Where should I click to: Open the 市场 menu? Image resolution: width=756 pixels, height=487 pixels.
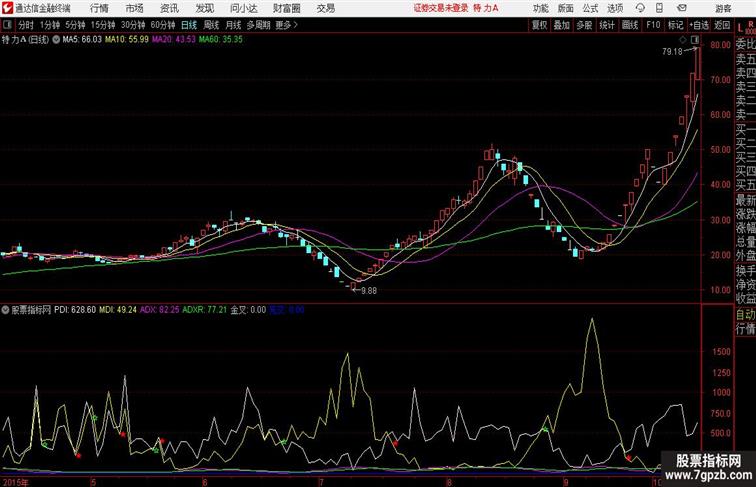tap(135, 8)
